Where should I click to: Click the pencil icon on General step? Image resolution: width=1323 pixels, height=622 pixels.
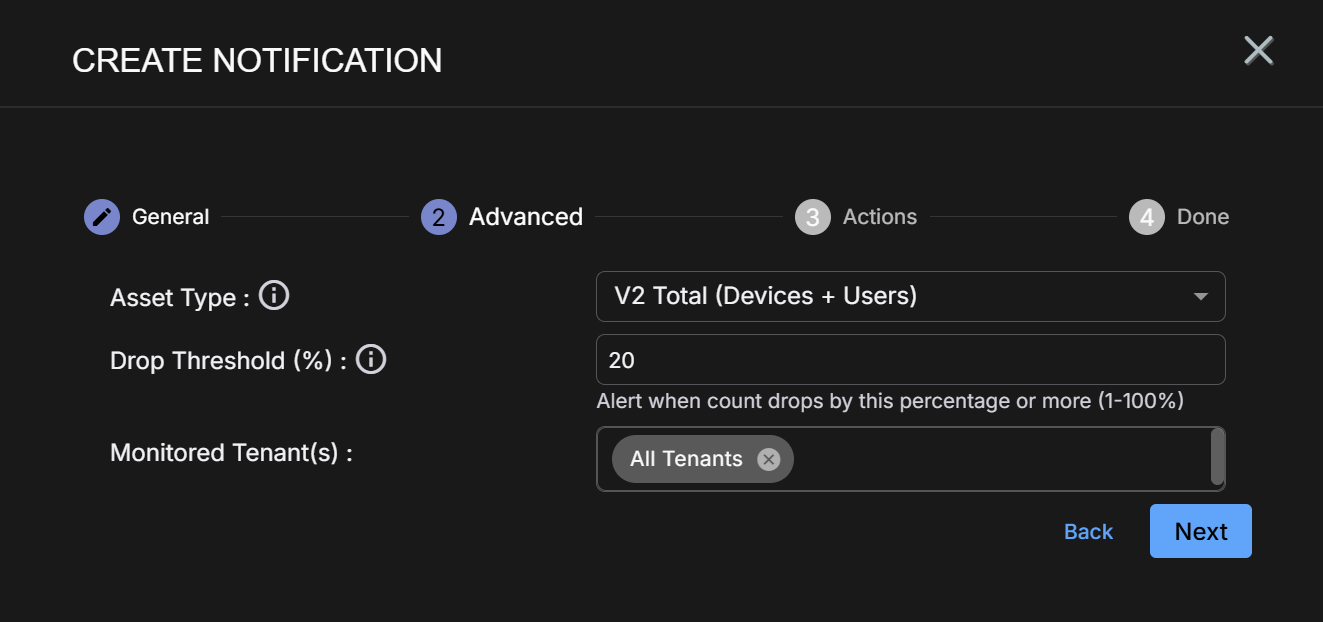point(102,217)
